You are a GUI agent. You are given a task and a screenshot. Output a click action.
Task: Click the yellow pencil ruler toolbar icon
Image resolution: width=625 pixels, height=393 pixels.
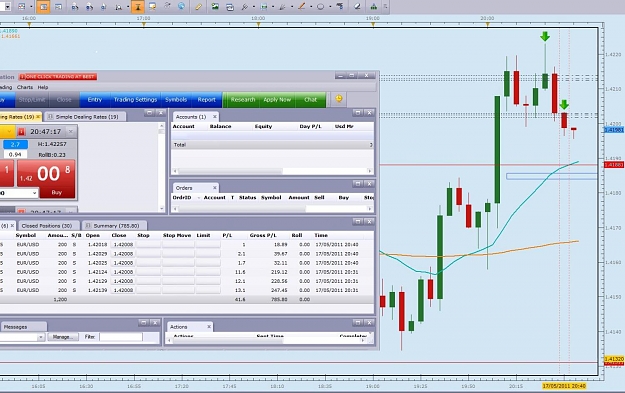pos(198,6)
